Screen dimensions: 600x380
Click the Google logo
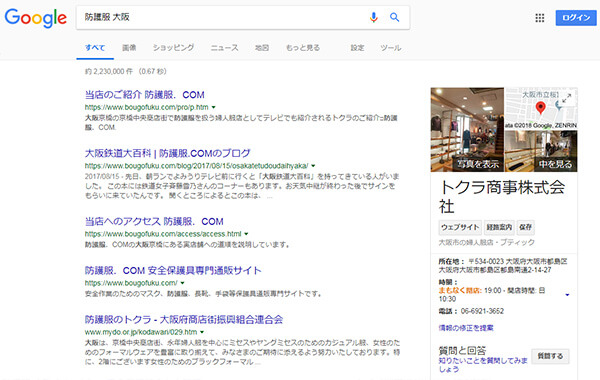click(36, 18)
